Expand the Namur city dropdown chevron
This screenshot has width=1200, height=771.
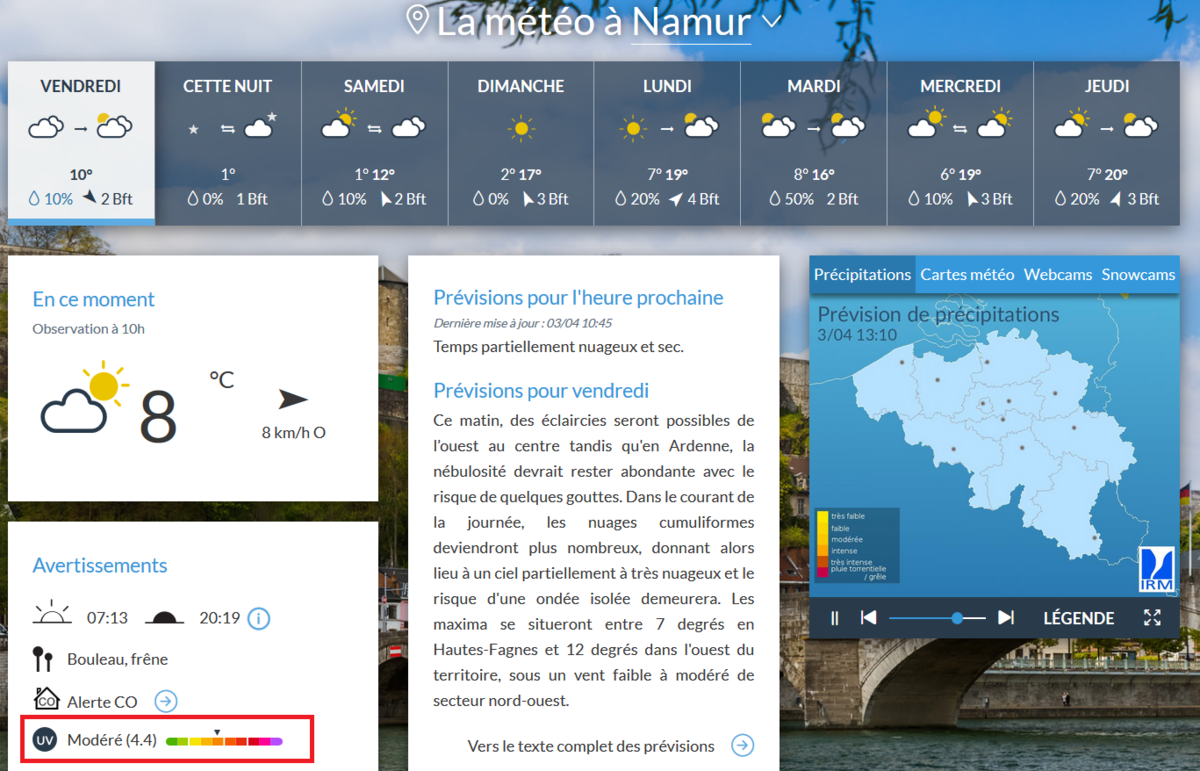(x=771, y=21)
